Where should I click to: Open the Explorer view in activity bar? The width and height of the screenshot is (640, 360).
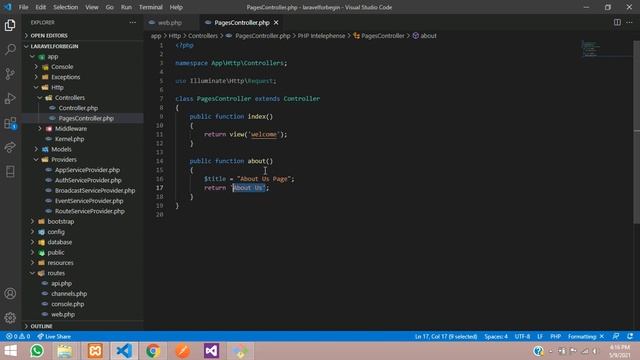[10, 25]
